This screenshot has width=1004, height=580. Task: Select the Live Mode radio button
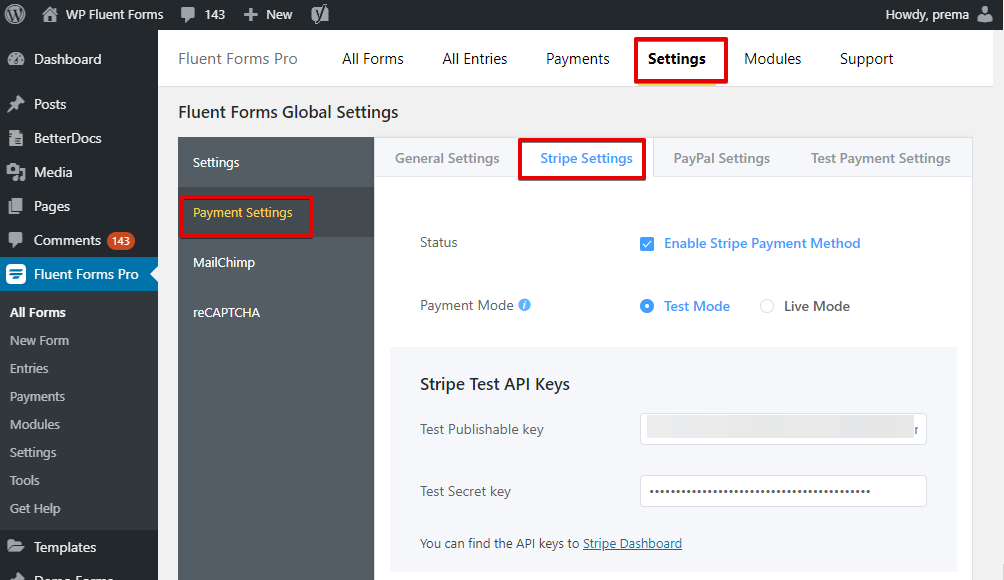click(x=766, y=306)
